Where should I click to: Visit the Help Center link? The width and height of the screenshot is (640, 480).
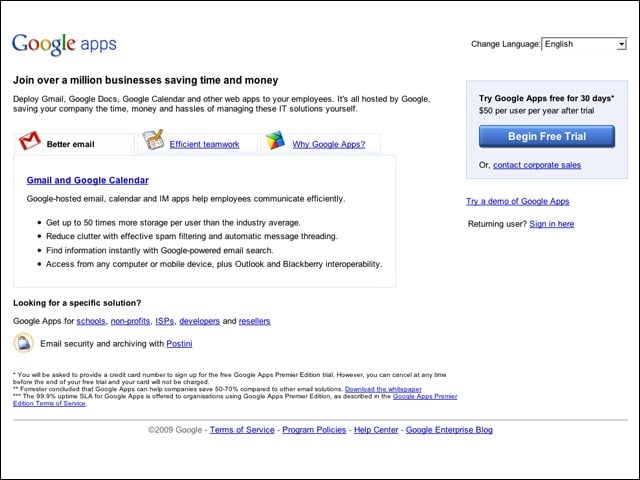[x=376, y=430]
